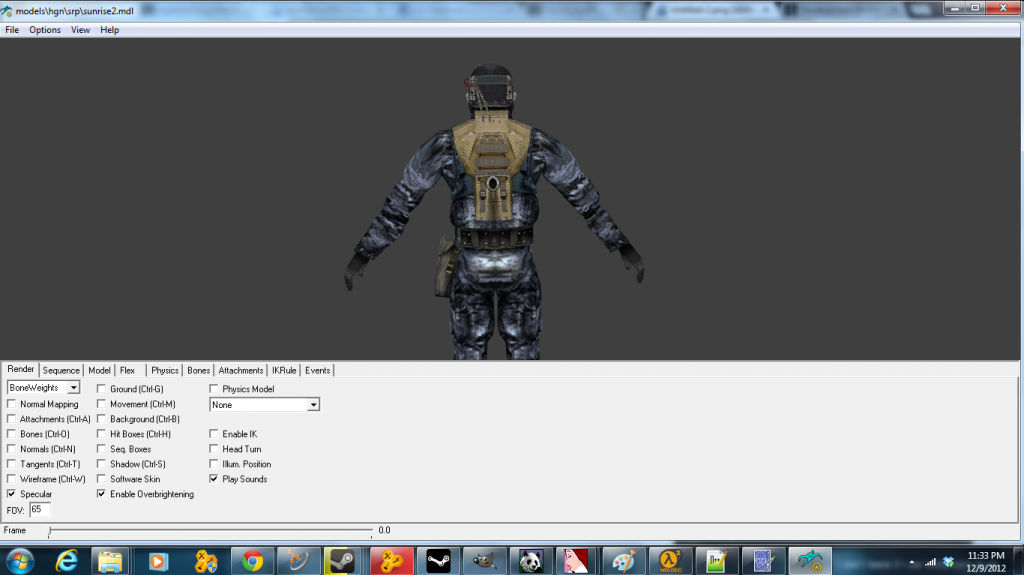This screenshot has width=1024, height=575.
Task: Enable Ground (Ctrl-G) checkbox
Action: pyautogui.click(x=101, y=389)
